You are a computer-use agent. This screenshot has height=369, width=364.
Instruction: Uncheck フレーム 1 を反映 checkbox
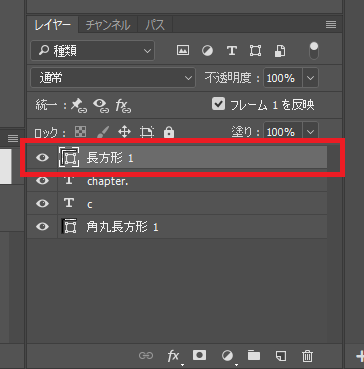coord(218,104)
